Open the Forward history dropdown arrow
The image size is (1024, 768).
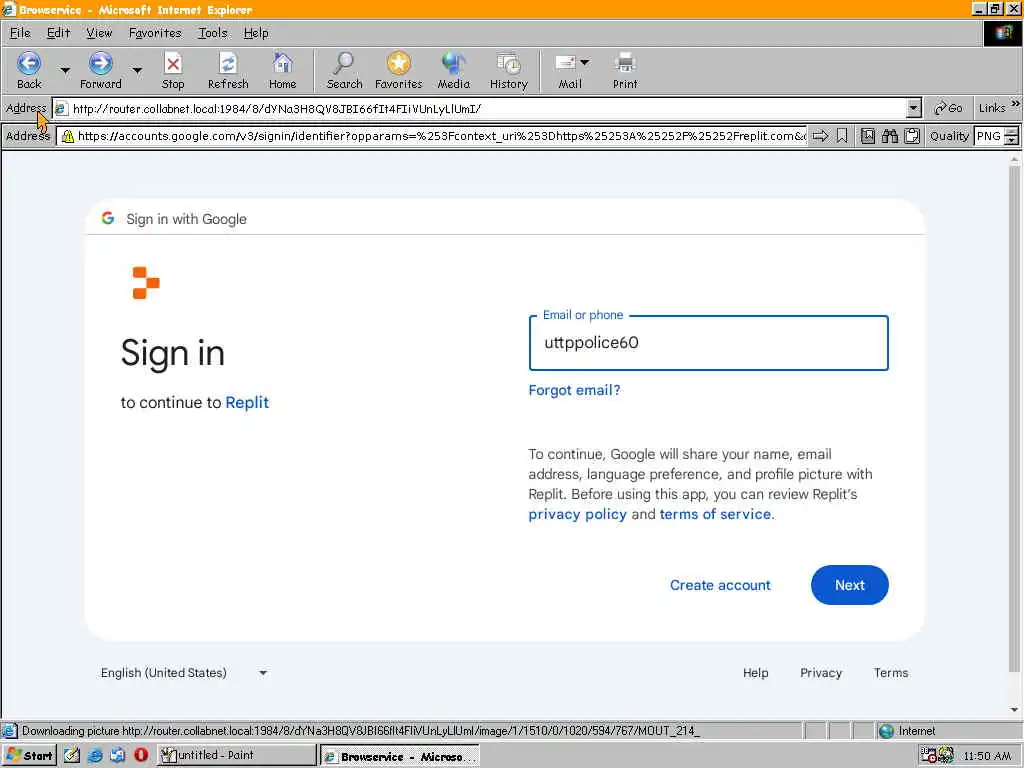click(x=137, y=69)
